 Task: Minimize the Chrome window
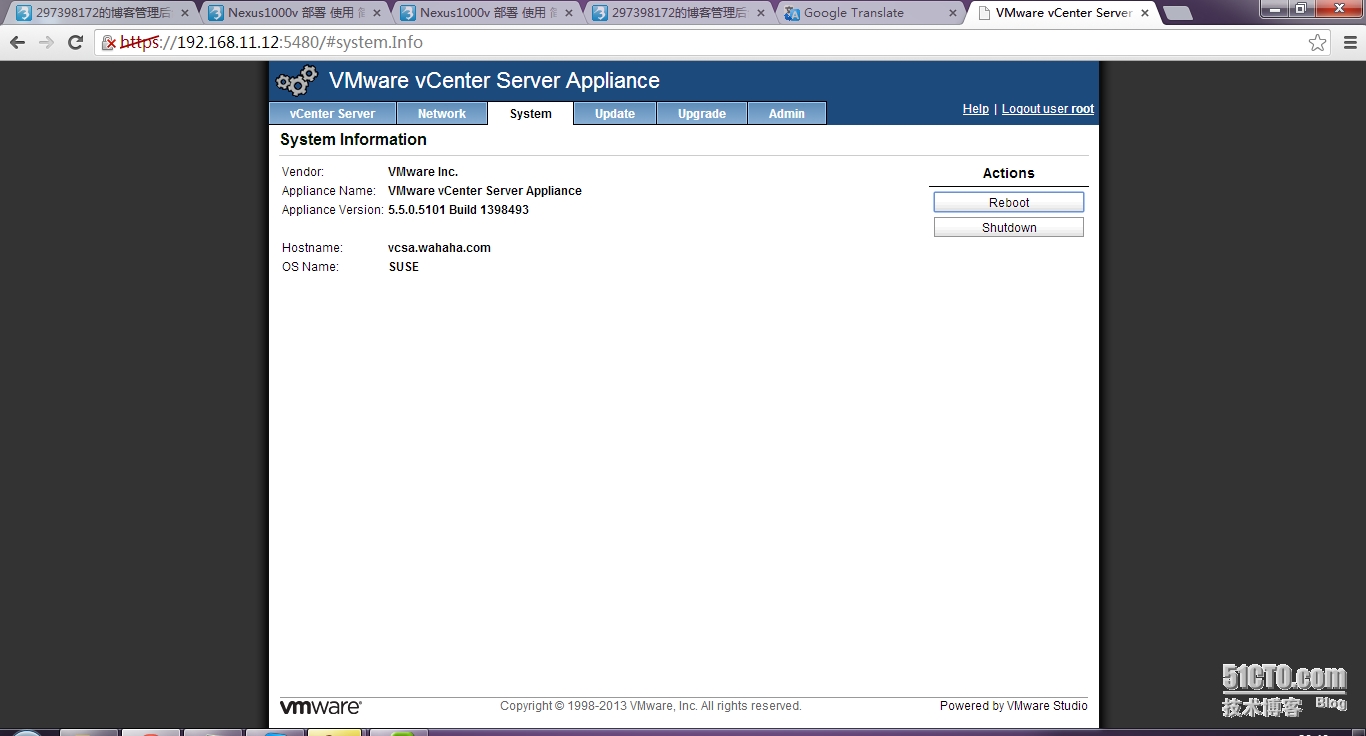1274,9
